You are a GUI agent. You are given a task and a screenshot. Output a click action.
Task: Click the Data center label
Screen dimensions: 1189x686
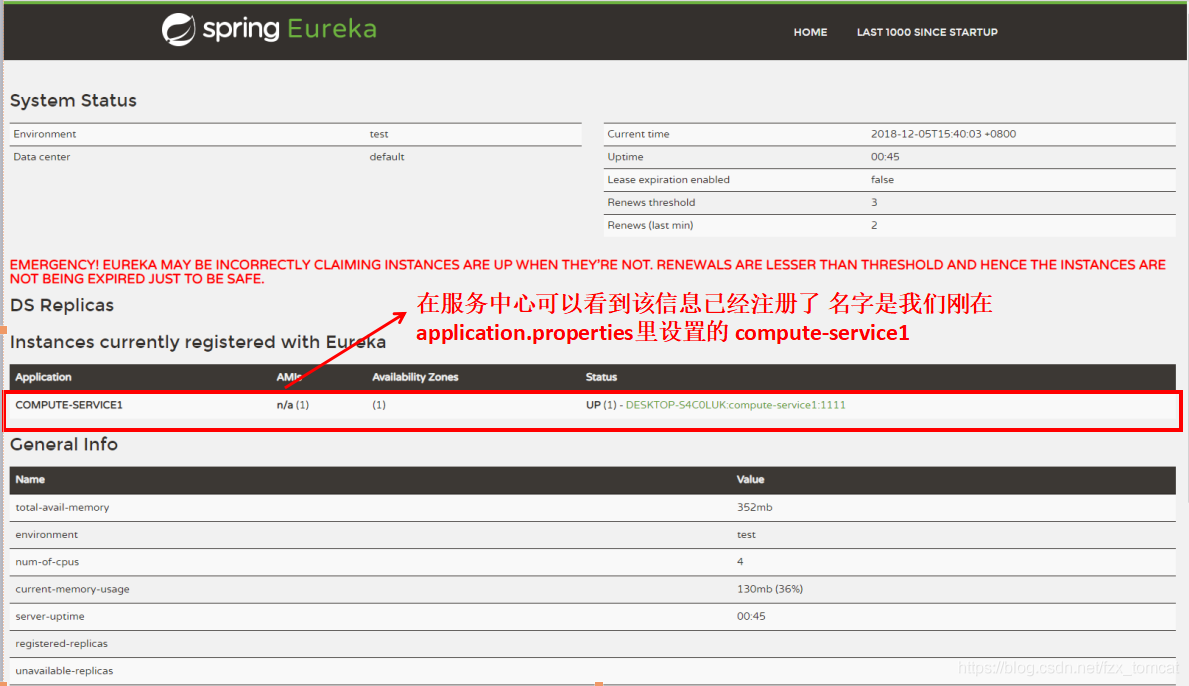tap(42, 157)
